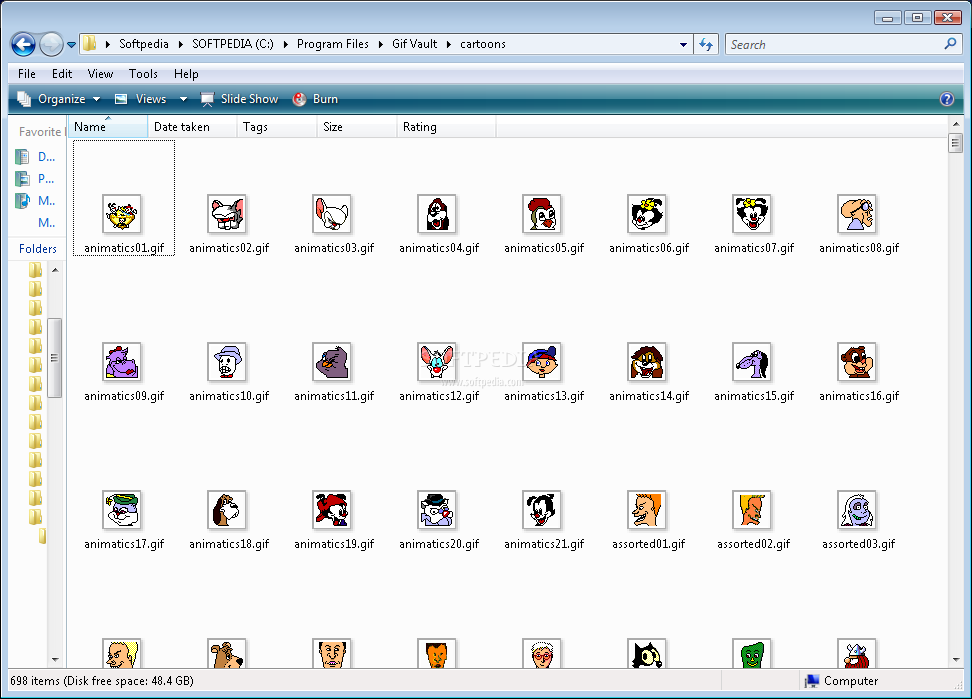Click the Back navigation arrow
The width and height of the screenshot is (972, 699).
click(x=24, y=45)
